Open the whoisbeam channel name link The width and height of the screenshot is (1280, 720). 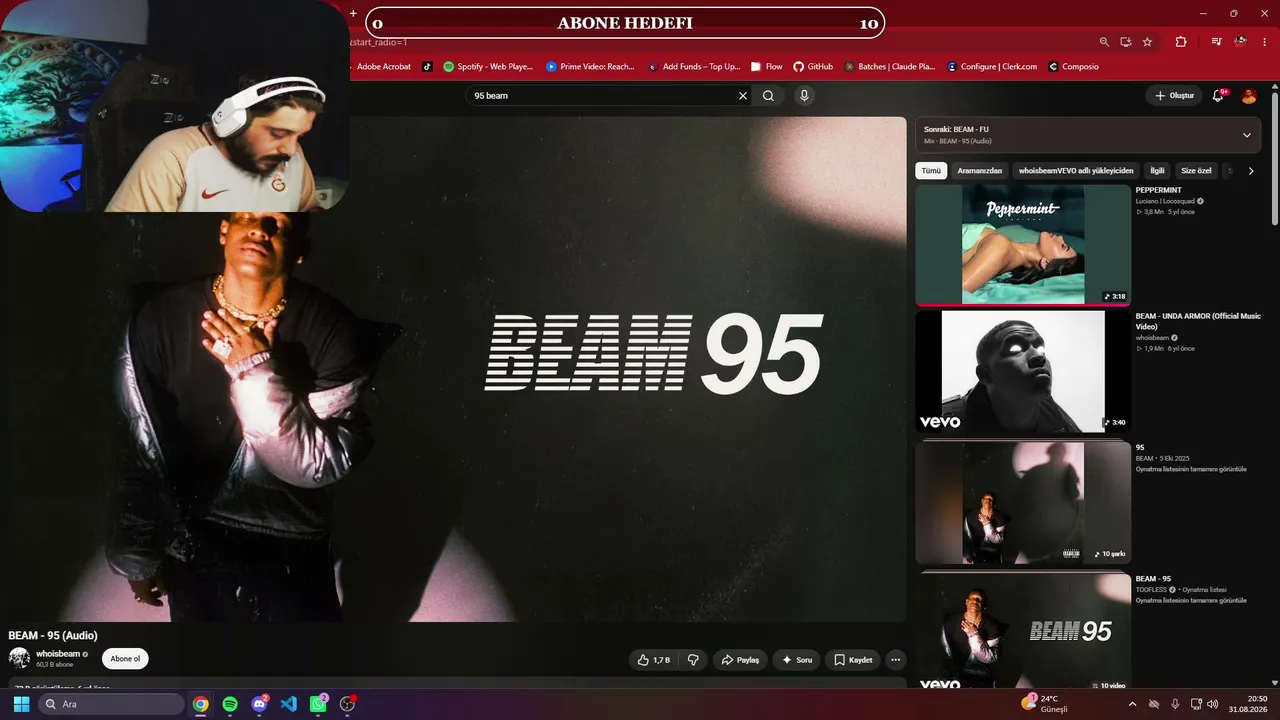58,654
